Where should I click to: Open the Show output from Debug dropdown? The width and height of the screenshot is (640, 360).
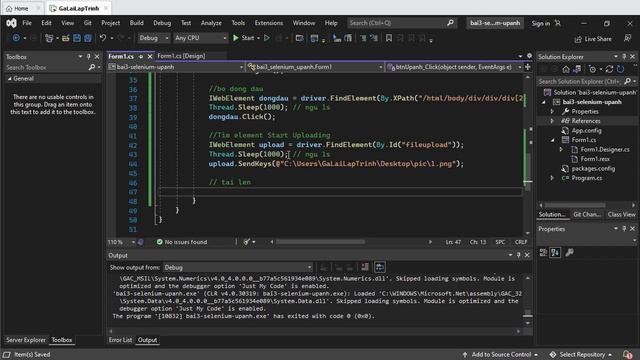coord(238,267)
